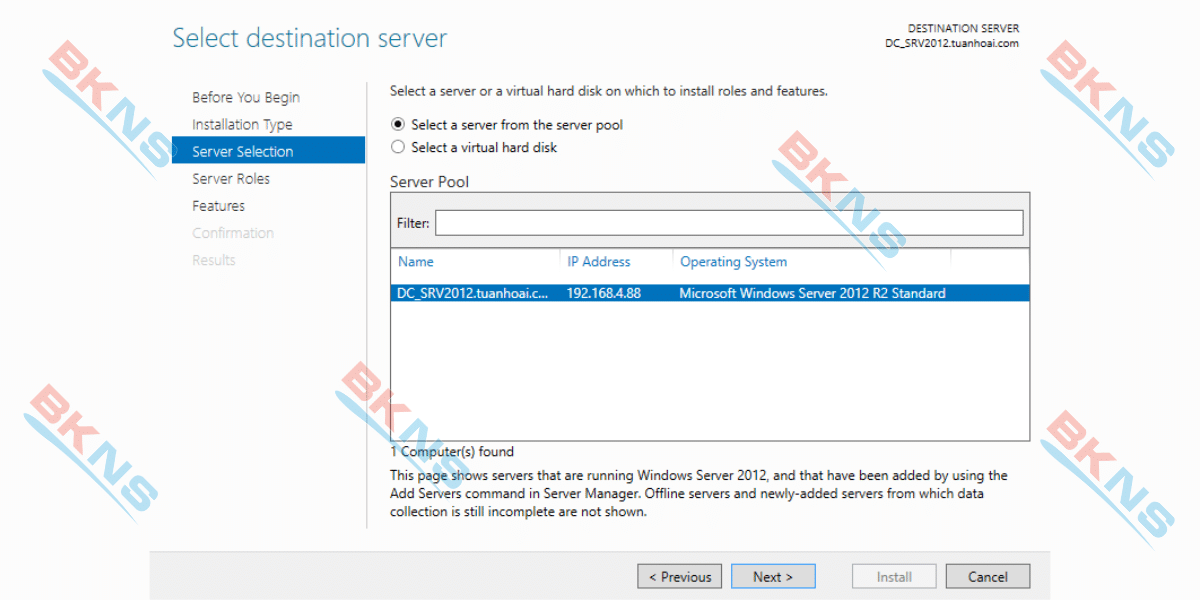The height and width of the screenshot is (600, 1200).
Task: Sort server list by Name column
Action: point(416,262)
